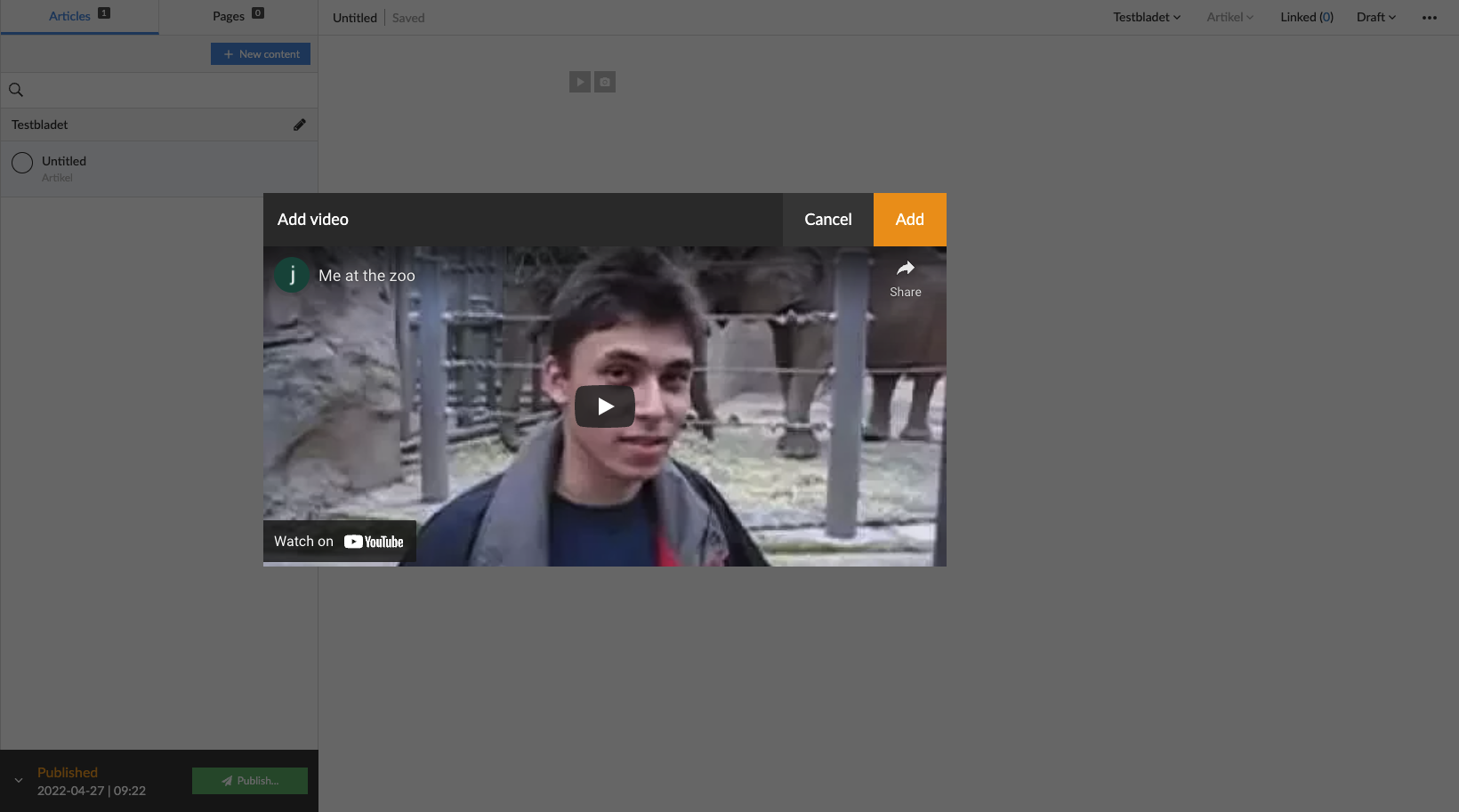Cancel adding the video
Screen dimensions: 1459x812
(x=827, y=219)
